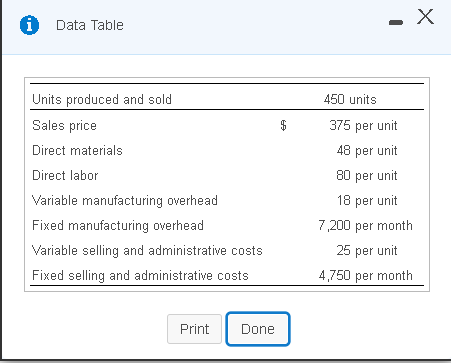This screenshot has width=451, height=363.
Task: Click the '18 per unit' value
Action: (x=367, y=201)
